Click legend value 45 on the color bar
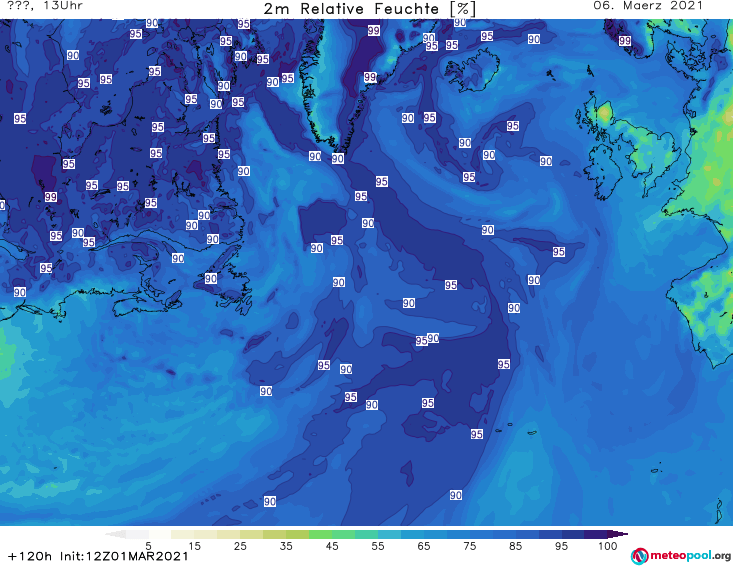The image size is (733, 566). click(x=332, y=546)
